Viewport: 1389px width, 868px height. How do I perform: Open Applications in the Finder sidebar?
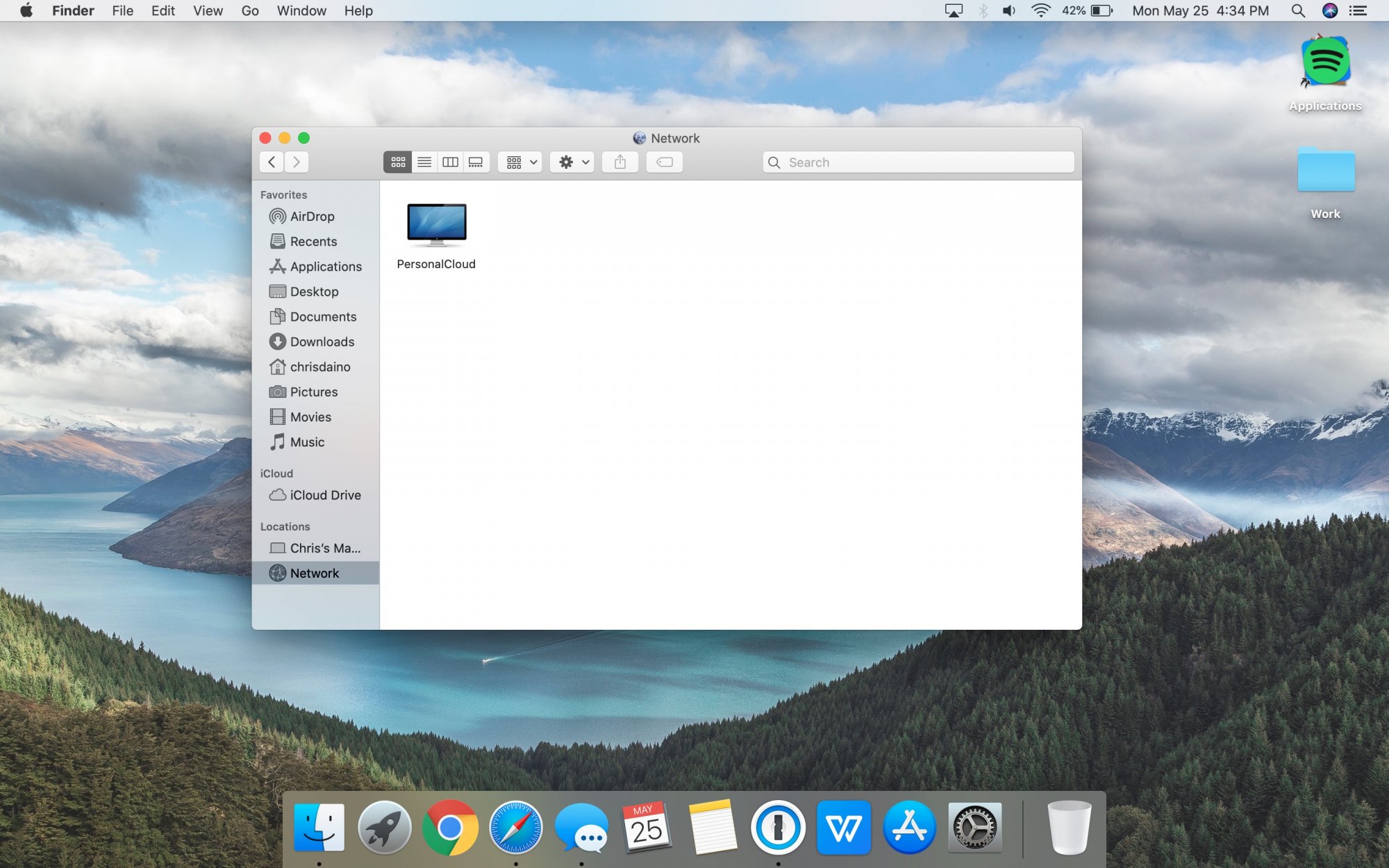(x=315, y=266)
